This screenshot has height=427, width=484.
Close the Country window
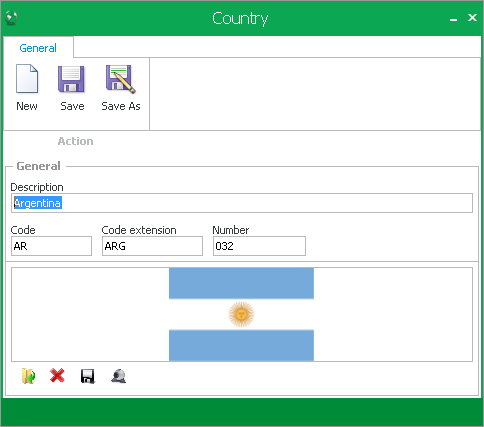(x=472, y=18)
